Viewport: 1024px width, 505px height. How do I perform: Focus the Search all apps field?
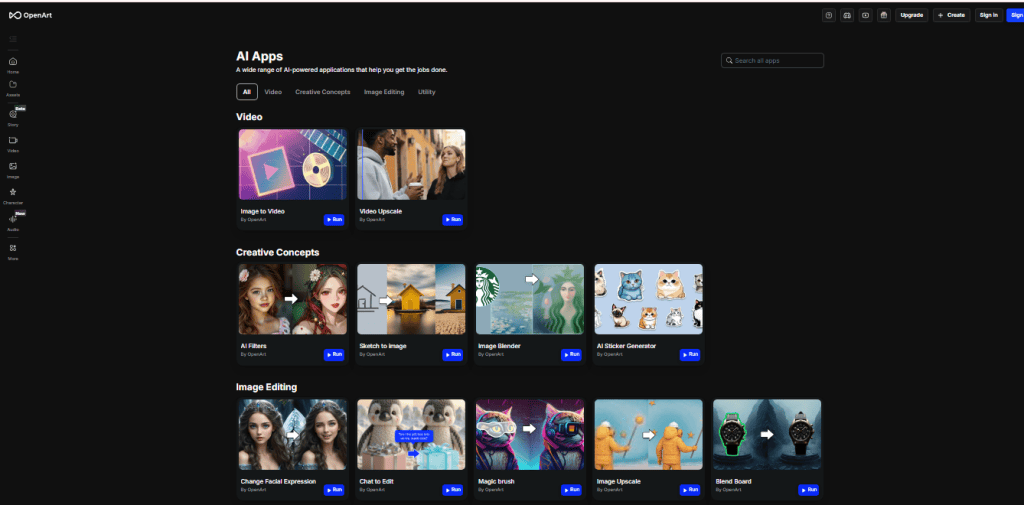click(x=773, y=61)
